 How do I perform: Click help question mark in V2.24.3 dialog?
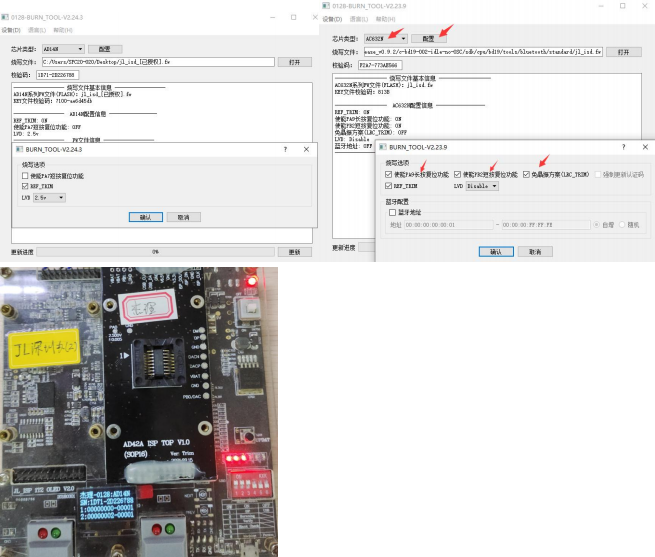click(x=285, y=149)
